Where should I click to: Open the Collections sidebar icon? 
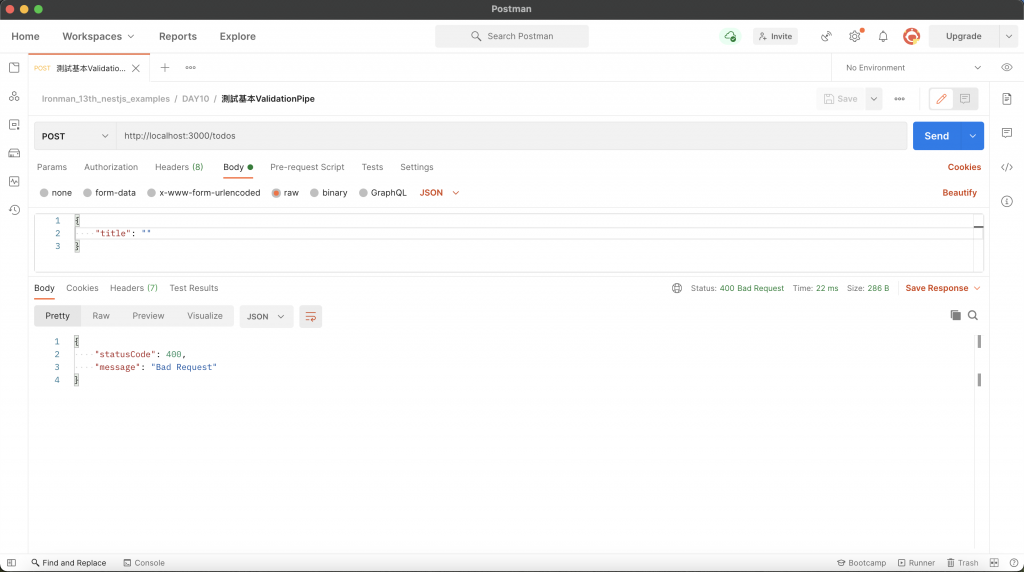[x=14, y=68]
